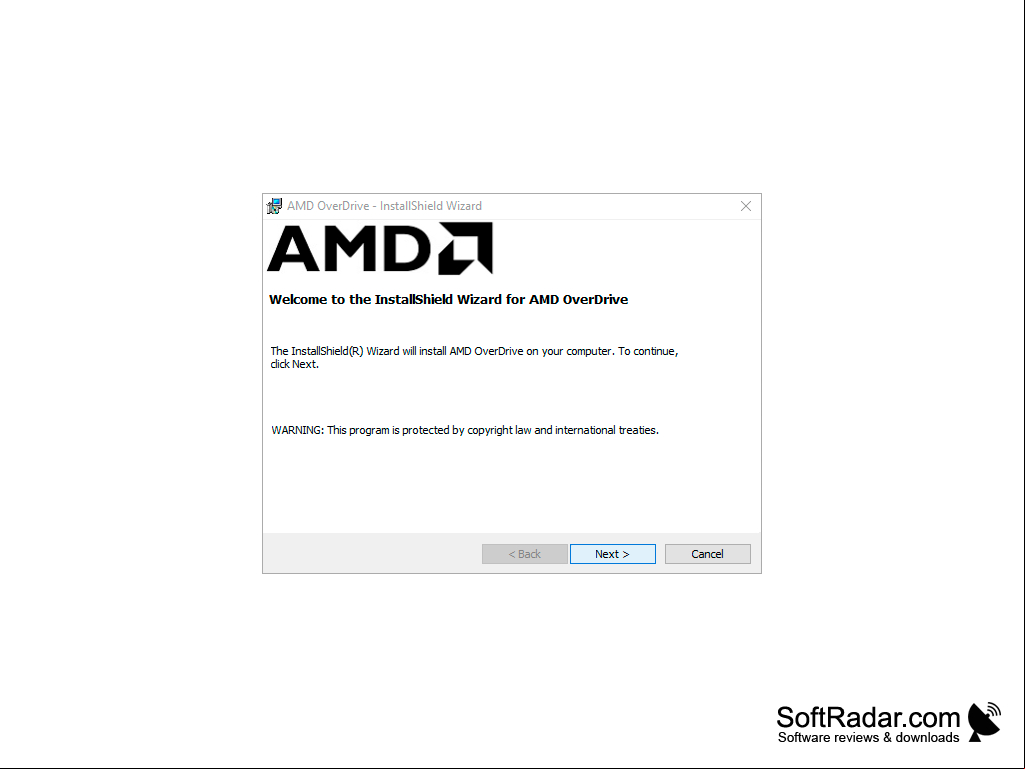
Task: Click the Software reviews & downloads tagline
Action: click(868, 738)
